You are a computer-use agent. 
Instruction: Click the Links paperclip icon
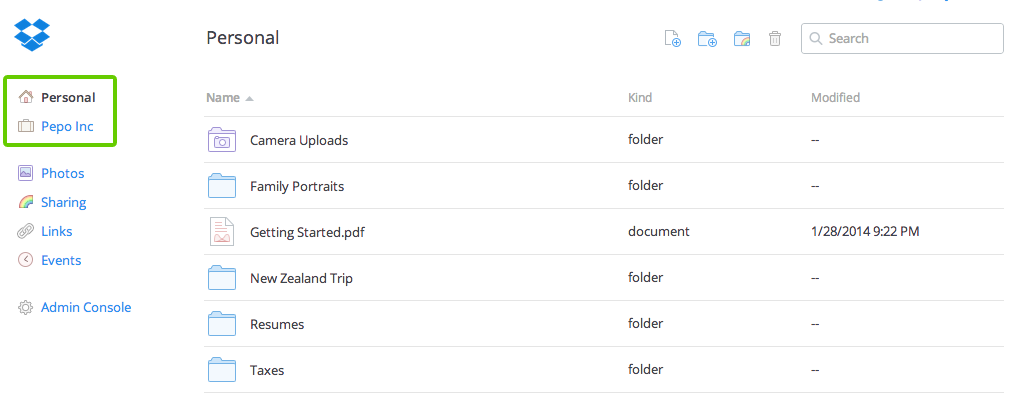[26, 231]
